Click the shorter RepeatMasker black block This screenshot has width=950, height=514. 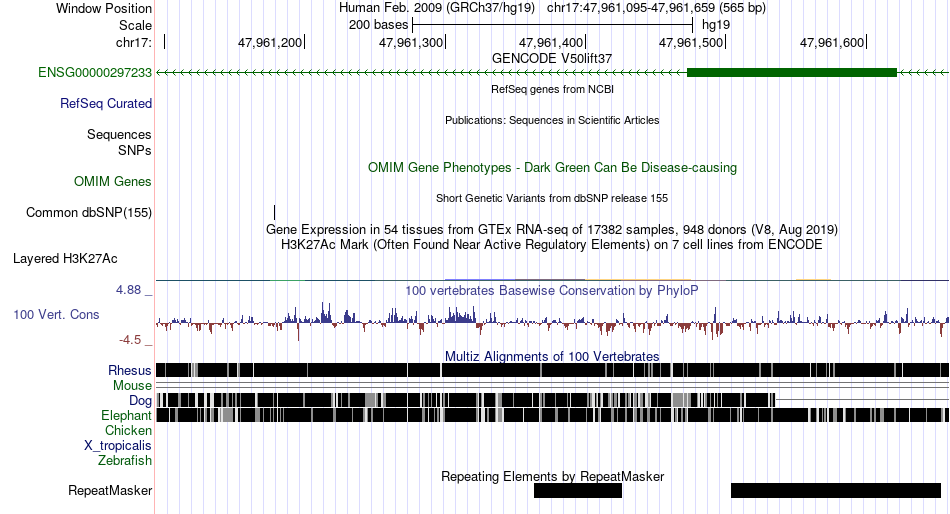coord(578,491)
